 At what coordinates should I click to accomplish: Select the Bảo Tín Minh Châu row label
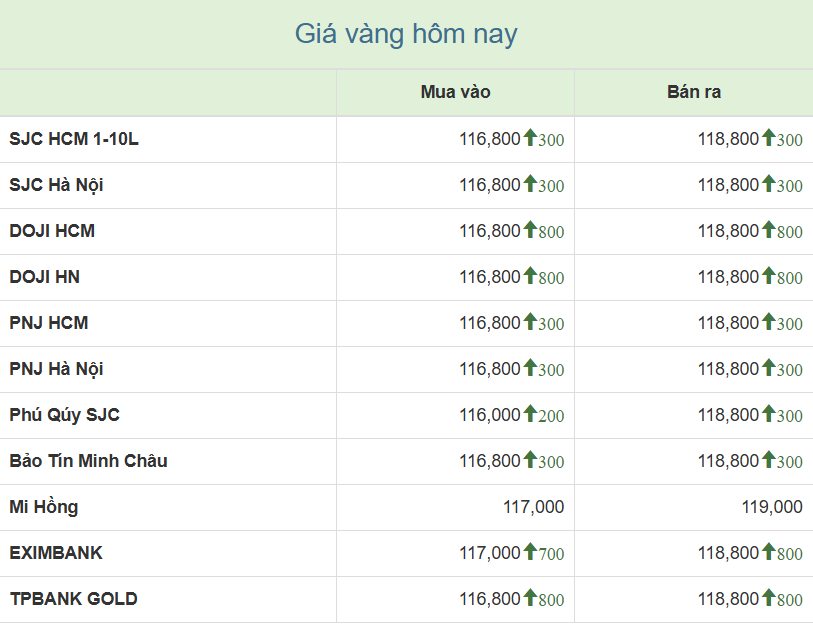click(88, 461)
